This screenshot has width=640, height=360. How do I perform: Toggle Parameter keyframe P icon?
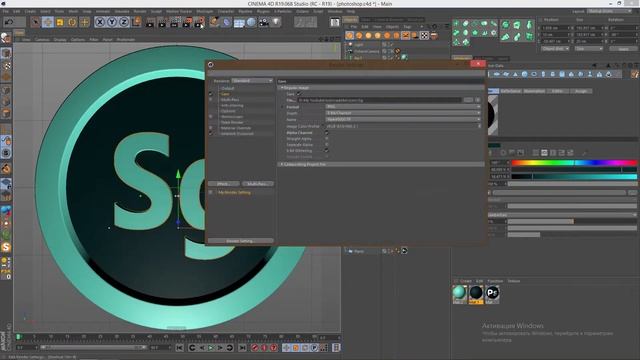click(314, 348)
